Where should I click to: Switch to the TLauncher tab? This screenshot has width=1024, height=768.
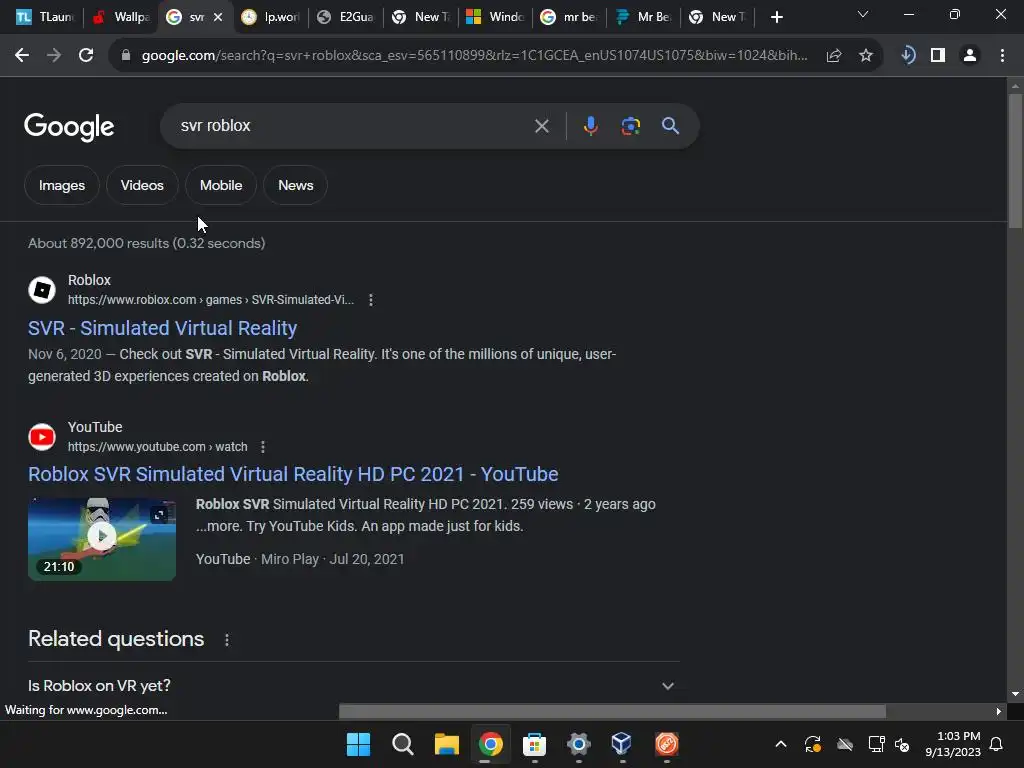tap(44, 18)
